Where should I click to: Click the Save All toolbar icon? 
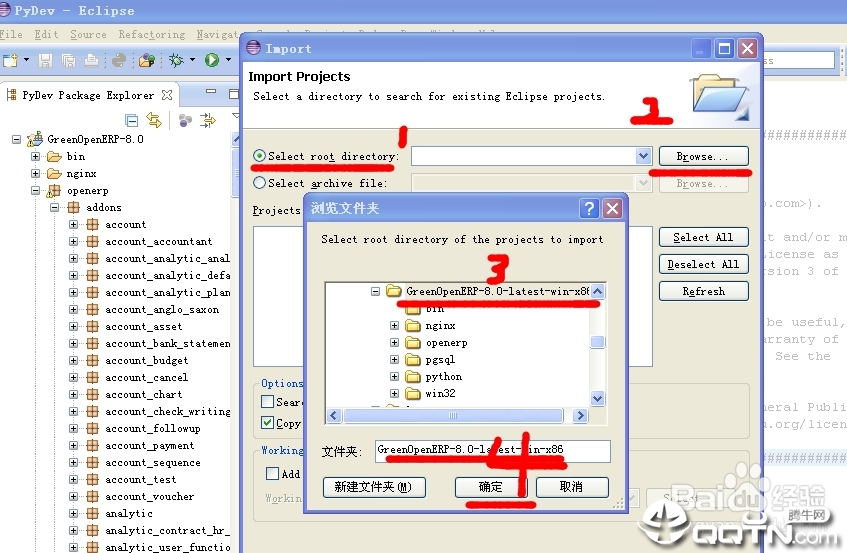pos(69,60)
